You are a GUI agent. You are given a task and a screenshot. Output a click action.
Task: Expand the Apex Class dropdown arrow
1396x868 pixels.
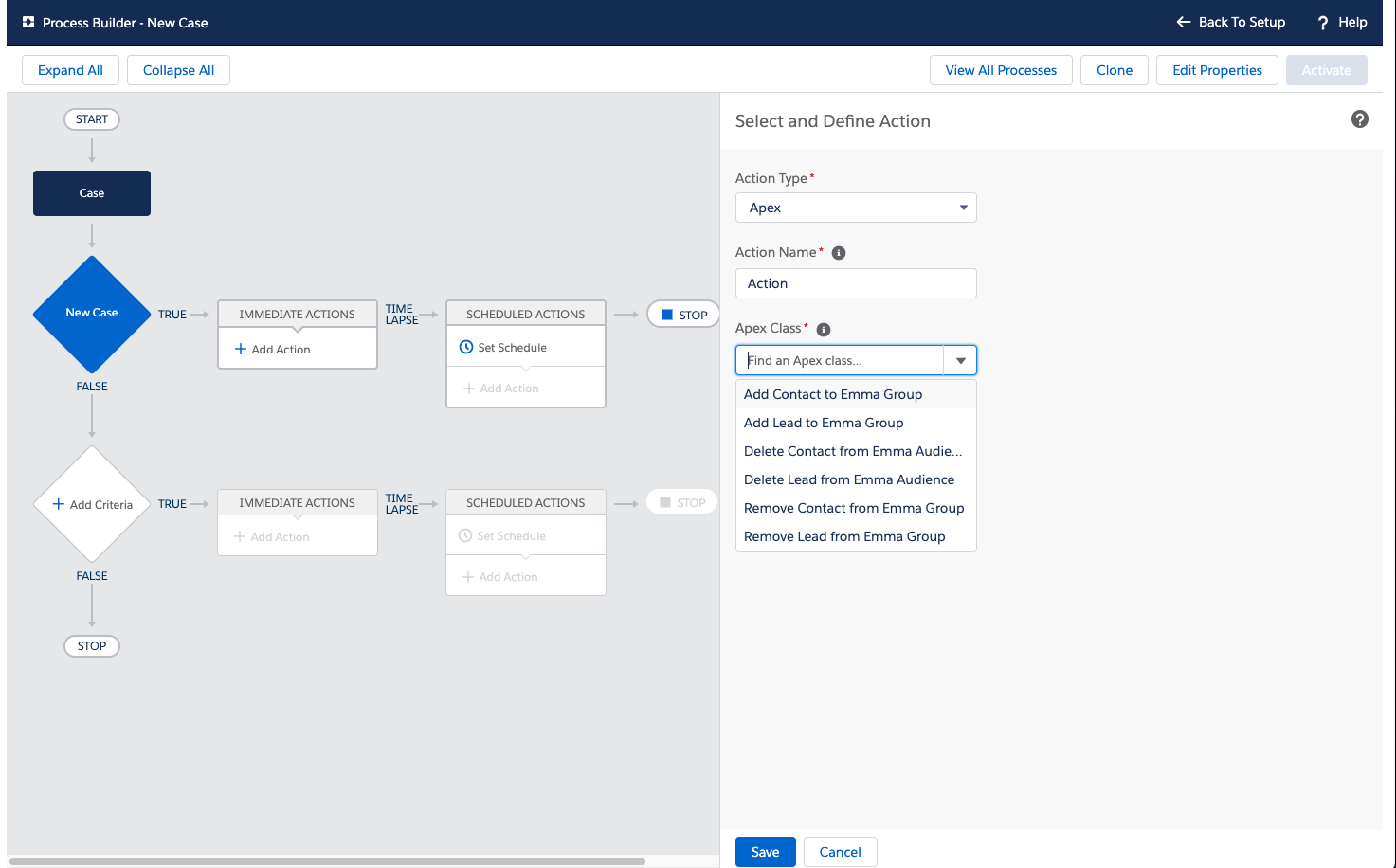pyautogui.click(x=960, y=360)
